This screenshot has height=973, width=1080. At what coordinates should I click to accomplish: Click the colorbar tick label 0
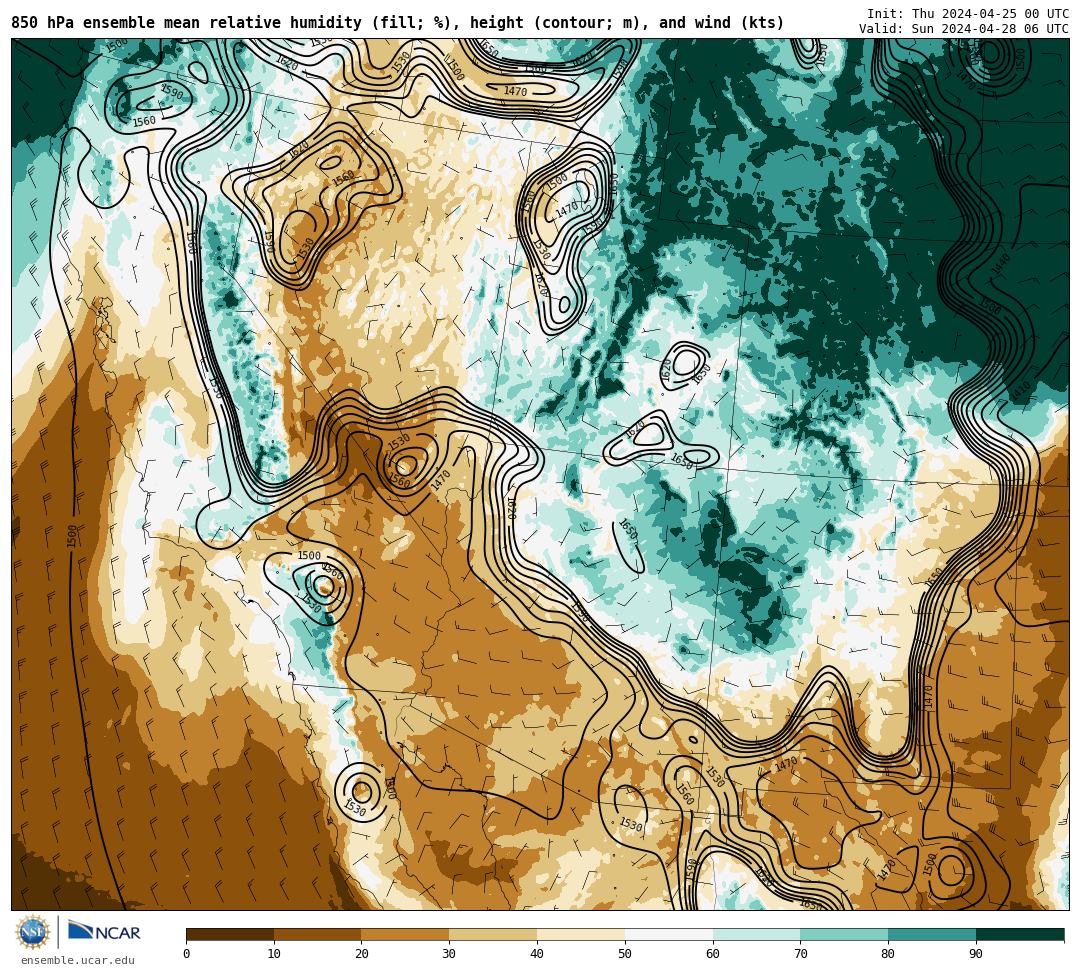187,954
